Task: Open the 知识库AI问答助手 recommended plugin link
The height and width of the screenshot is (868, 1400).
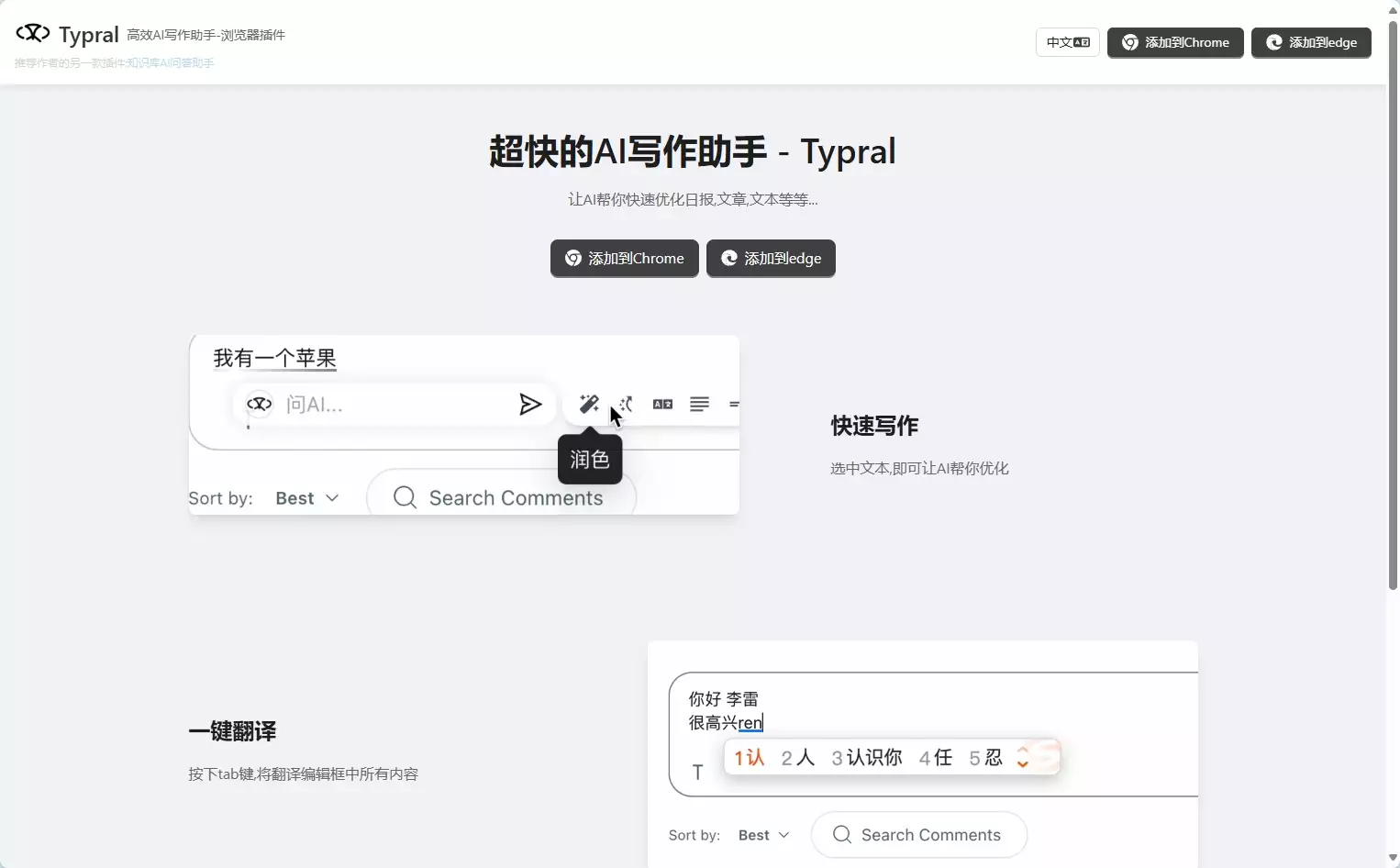Action: click(x=171, y=63)
